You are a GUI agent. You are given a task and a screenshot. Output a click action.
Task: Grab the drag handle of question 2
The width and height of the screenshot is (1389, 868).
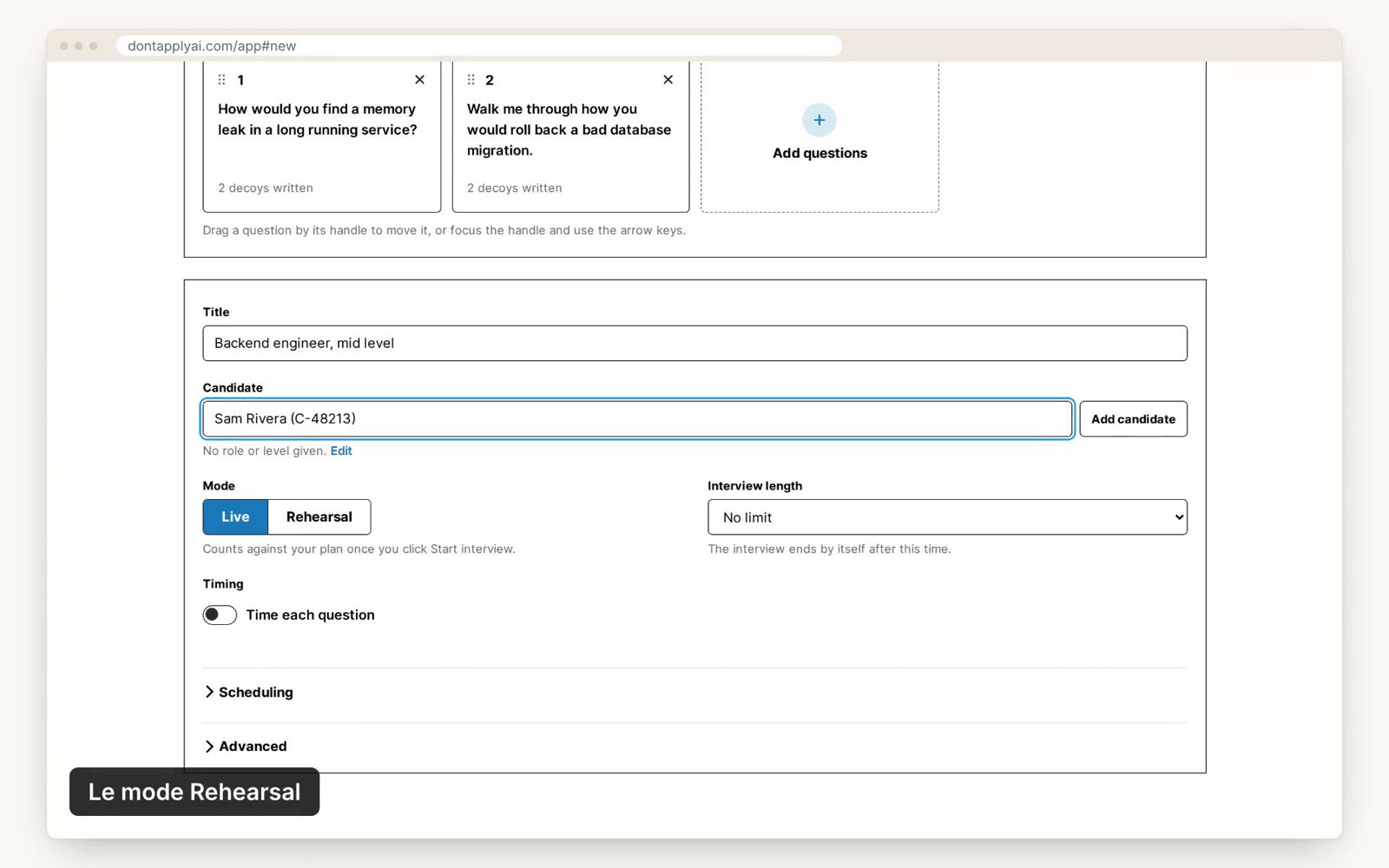point(471,80)
